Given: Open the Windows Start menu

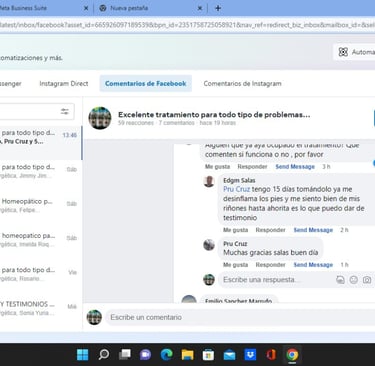Looking at the screenshot, I should coord(83,355).
